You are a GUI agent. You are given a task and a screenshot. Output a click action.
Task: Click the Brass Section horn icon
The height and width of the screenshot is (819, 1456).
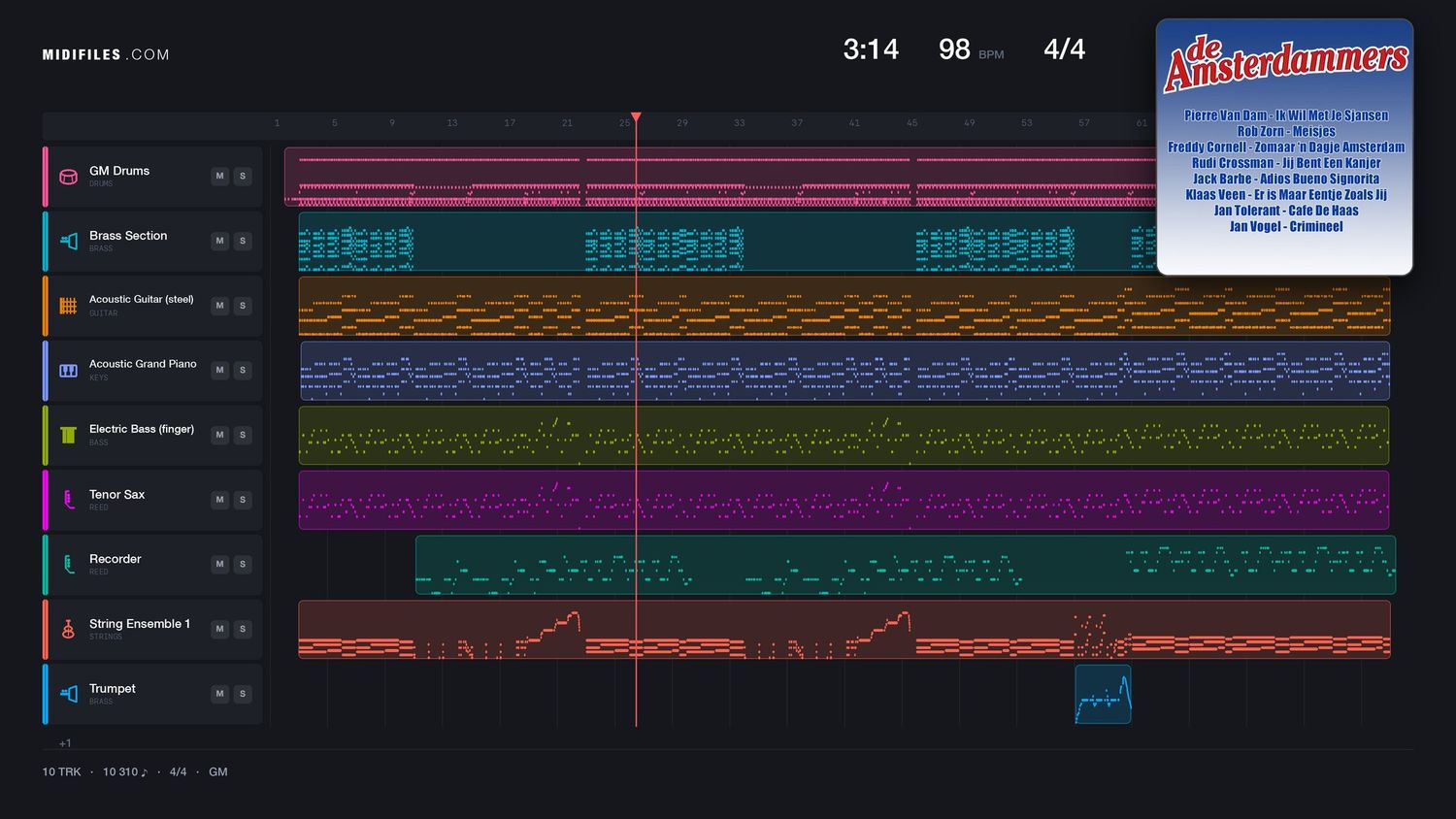pos(68,241)
